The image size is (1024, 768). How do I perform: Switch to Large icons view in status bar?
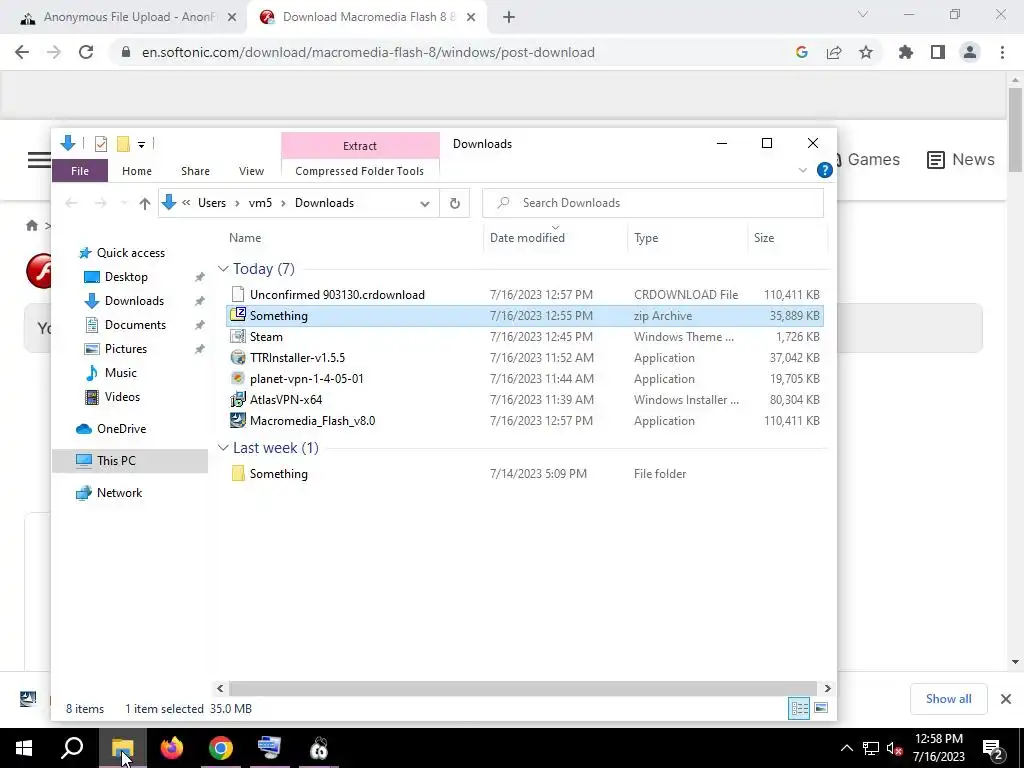tap(821, 708)
